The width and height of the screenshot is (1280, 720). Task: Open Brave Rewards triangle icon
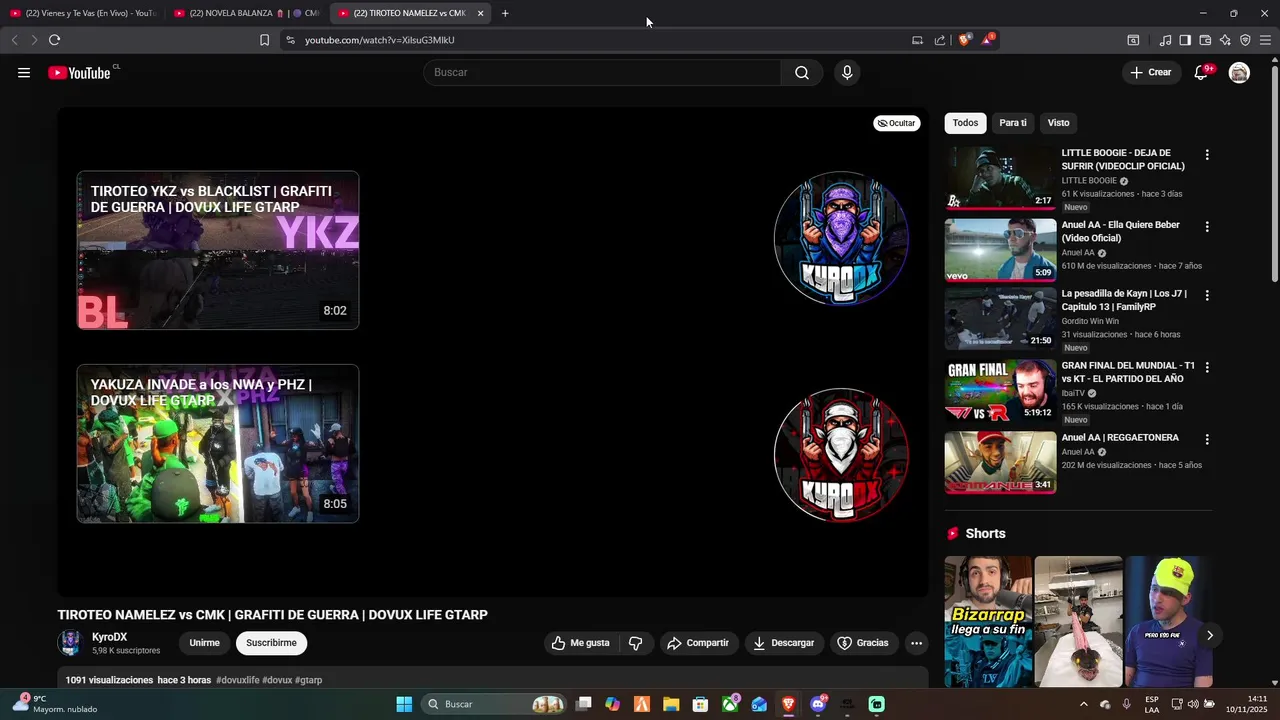tap(988, 40)
